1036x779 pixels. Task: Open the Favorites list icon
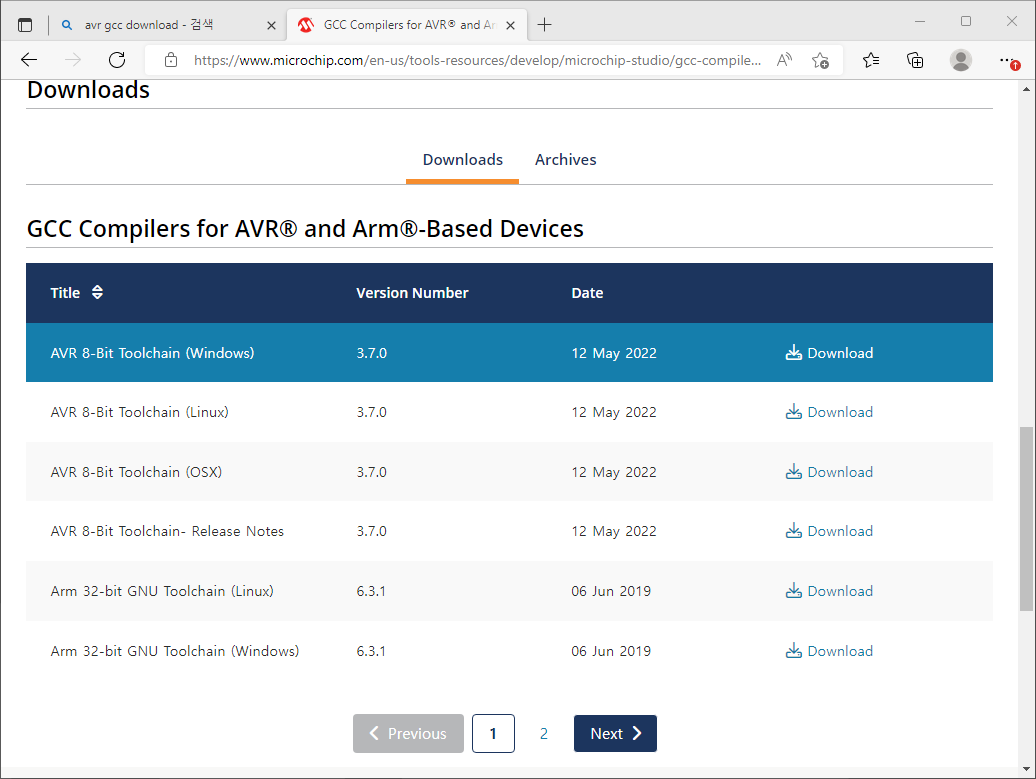point(871,60)
